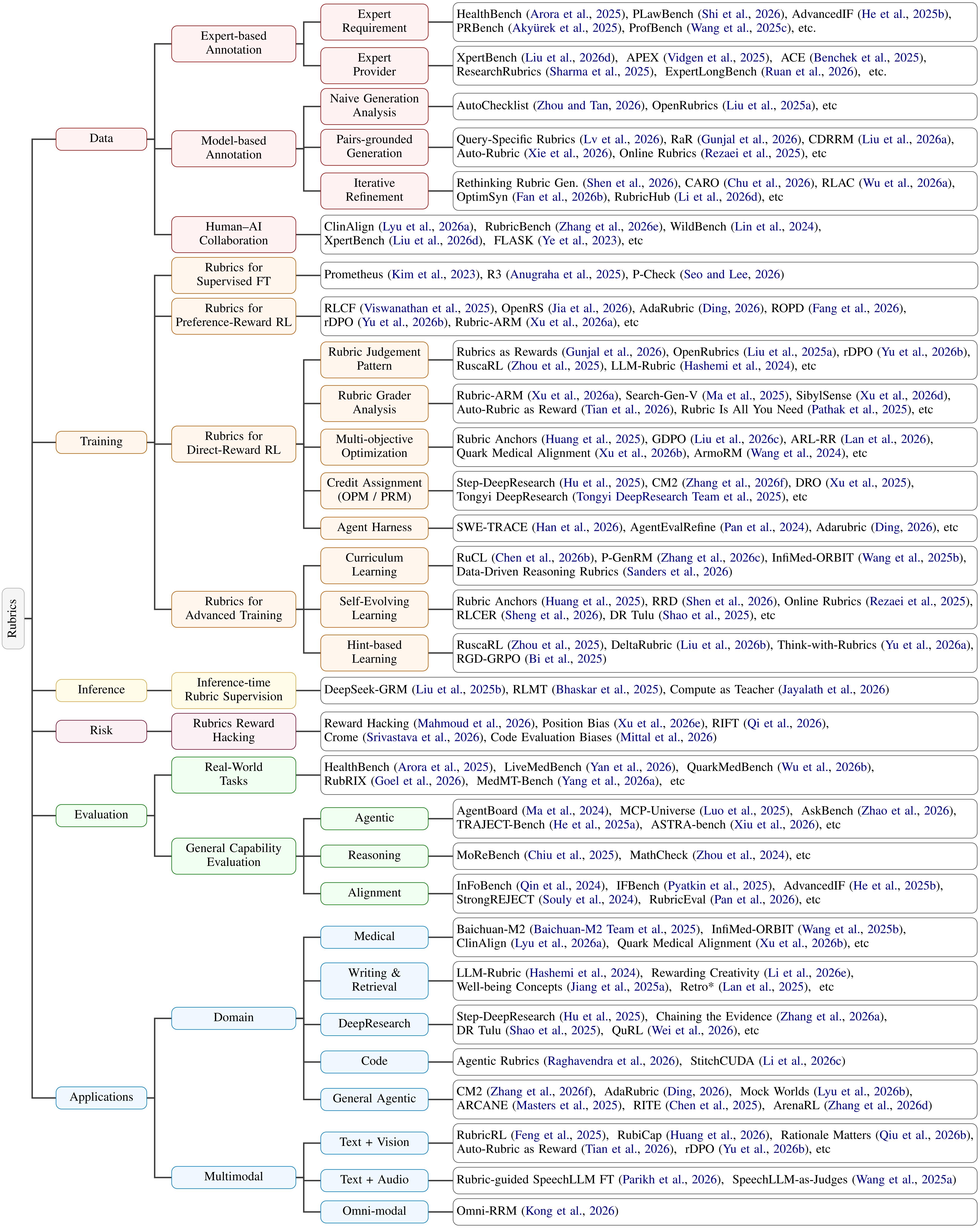
Task: Open citation Viswanathan et al., 2025 for RLCF
Action: tap(427, 308)
